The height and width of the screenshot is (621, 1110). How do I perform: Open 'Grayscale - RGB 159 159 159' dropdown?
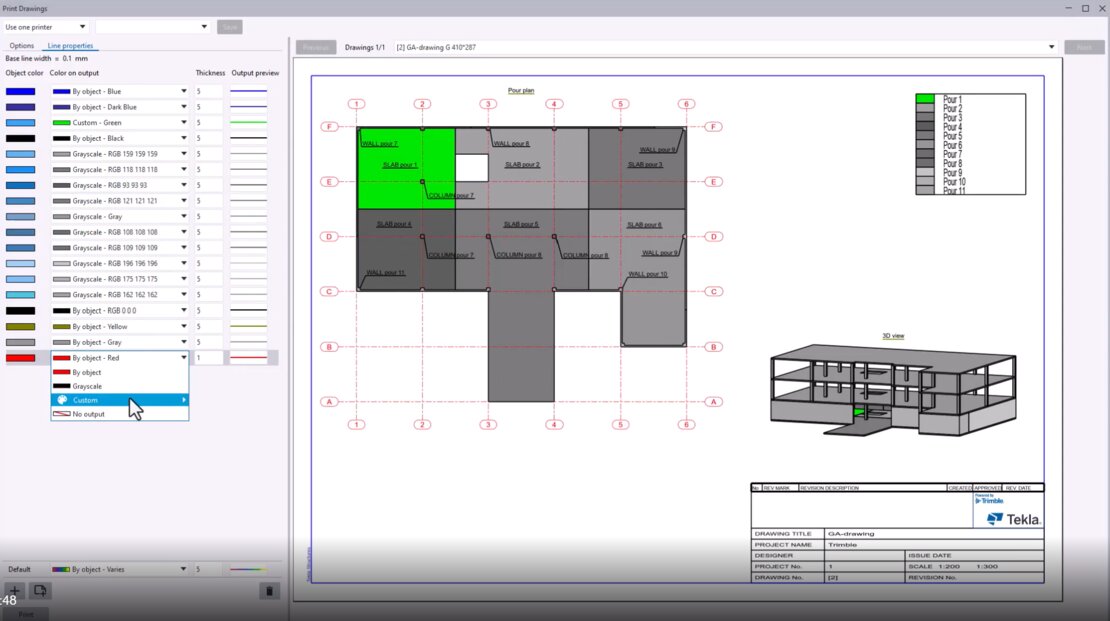[183, 154]
